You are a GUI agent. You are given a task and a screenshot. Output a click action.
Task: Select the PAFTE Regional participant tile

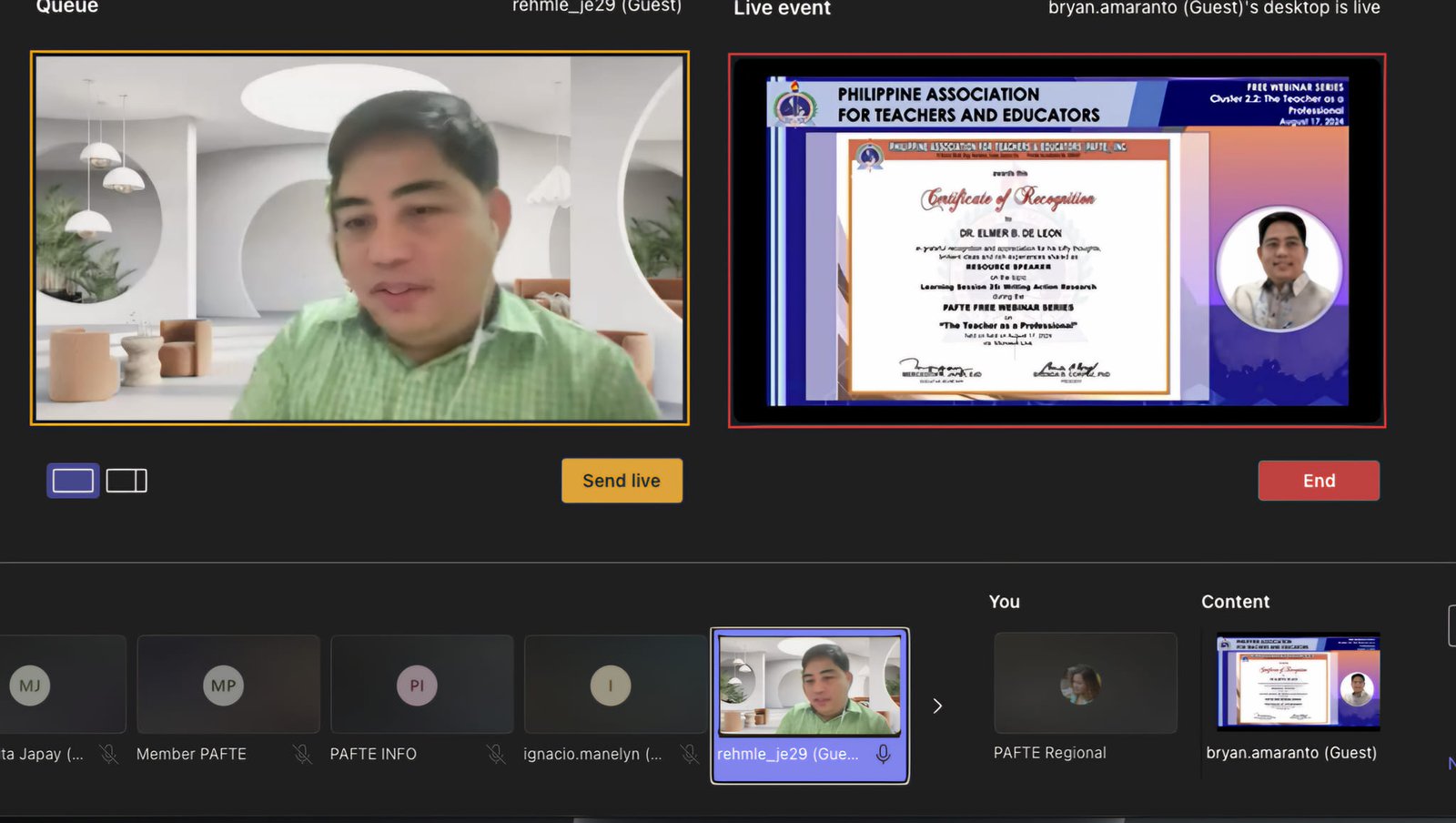pos(1086,684)
